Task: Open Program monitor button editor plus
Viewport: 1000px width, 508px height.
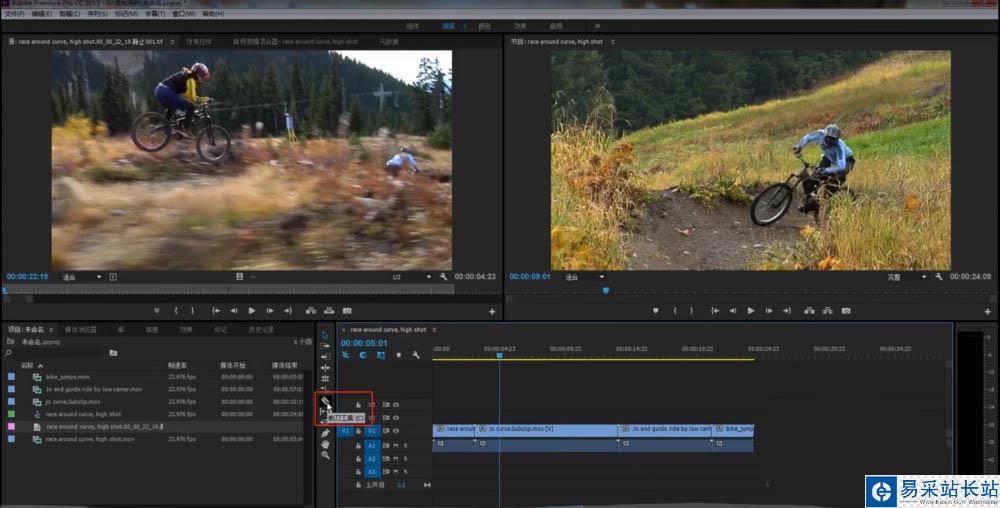Action: [987, 312]
